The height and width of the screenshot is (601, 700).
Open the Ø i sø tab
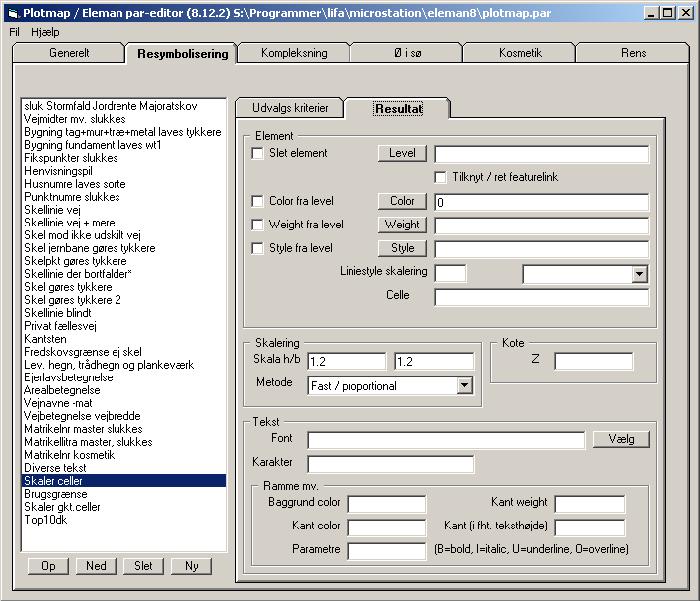407,53
